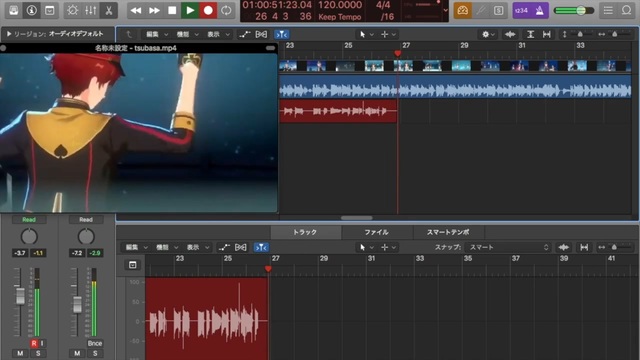Stop playback with the Stop button
This screenshot has width=640, height=360.
pos(172,10)
